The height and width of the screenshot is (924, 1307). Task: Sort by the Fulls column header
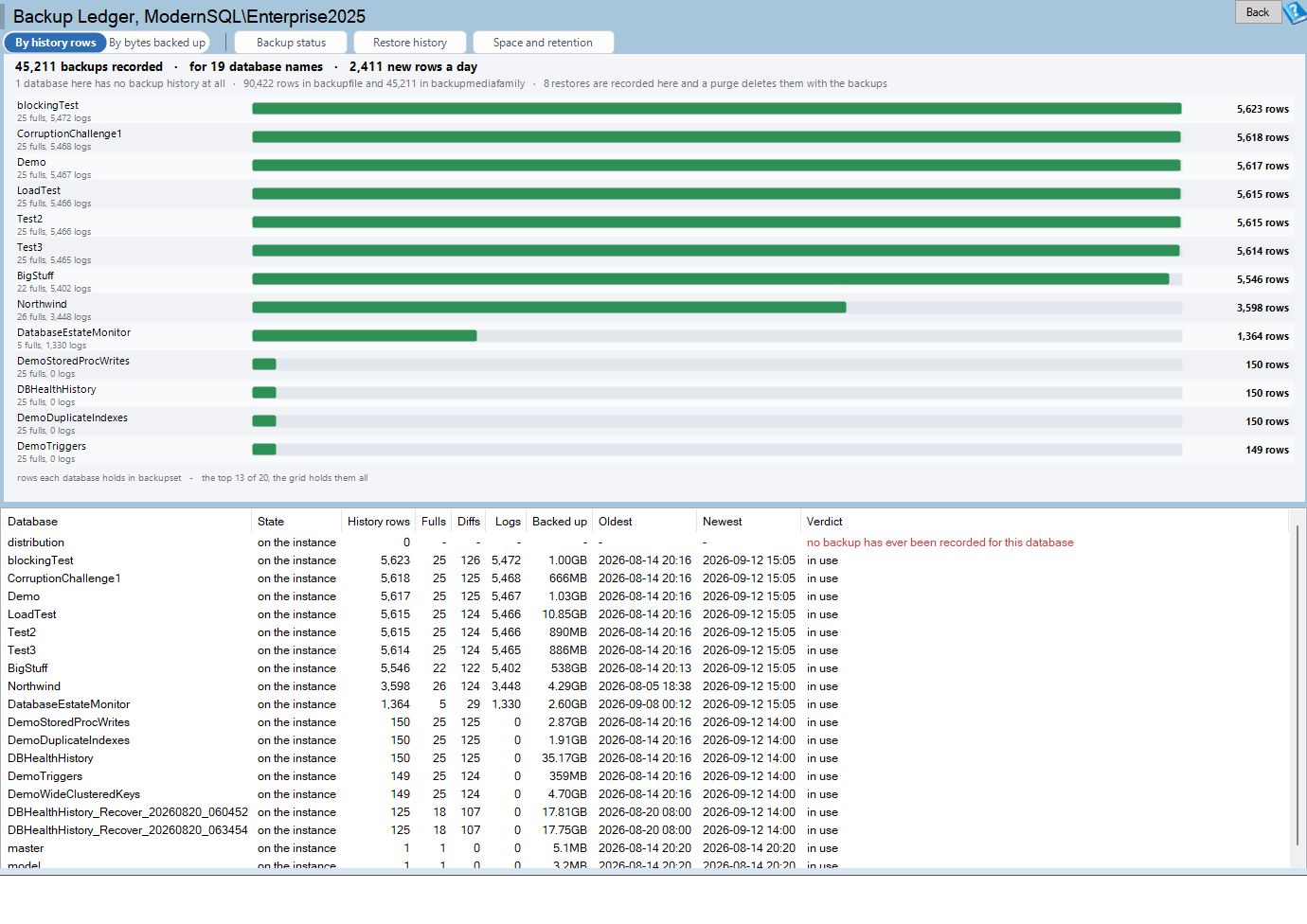(x=434, y=522)
